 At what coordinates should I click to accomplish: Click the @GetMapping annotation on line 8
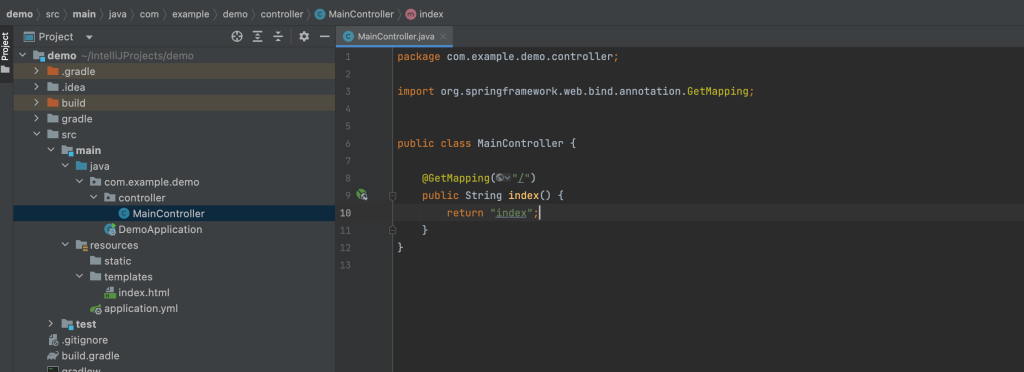(x=455, y=178)
